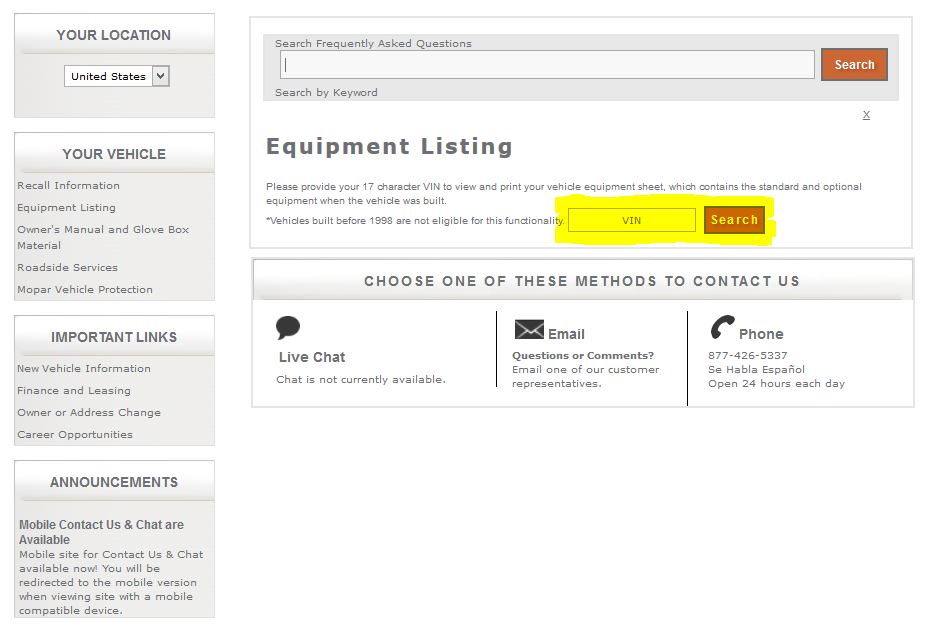Screen dimensions: 928x633
Task: Select Equipment Listing in sidebar
Action: click(x=66, y=208)
